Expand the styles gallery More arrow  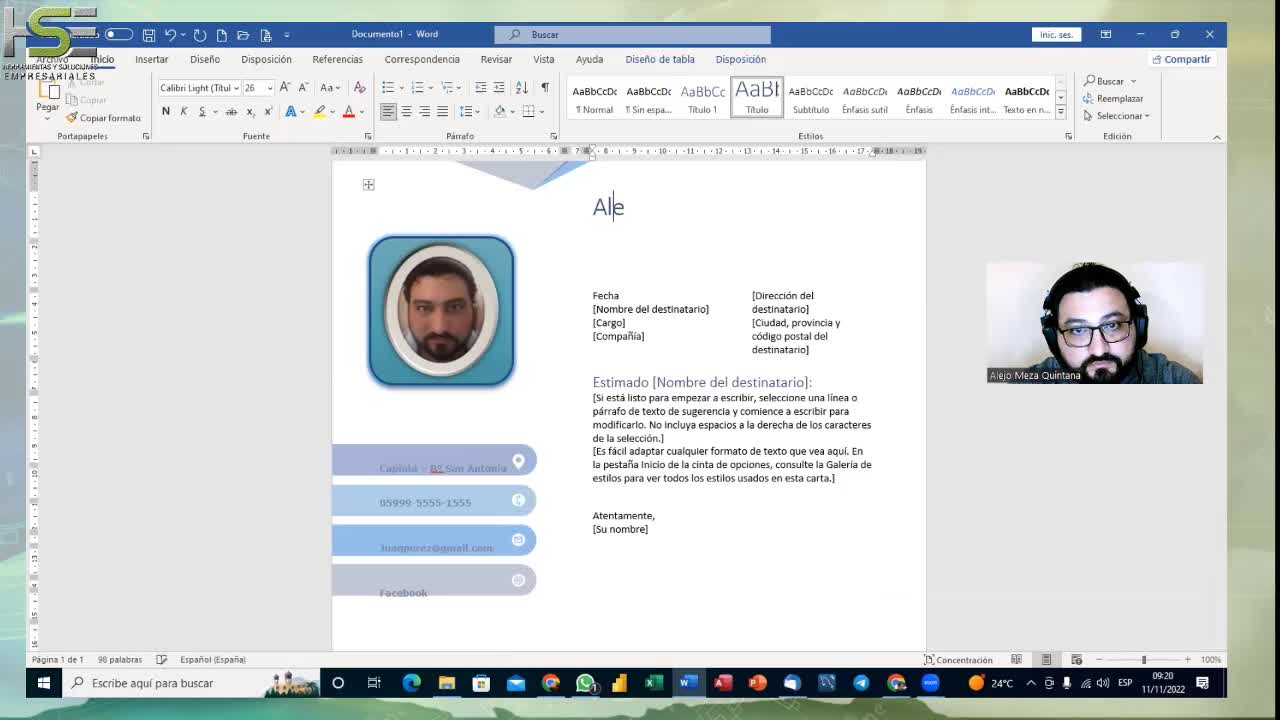(x=1060, y=111)
